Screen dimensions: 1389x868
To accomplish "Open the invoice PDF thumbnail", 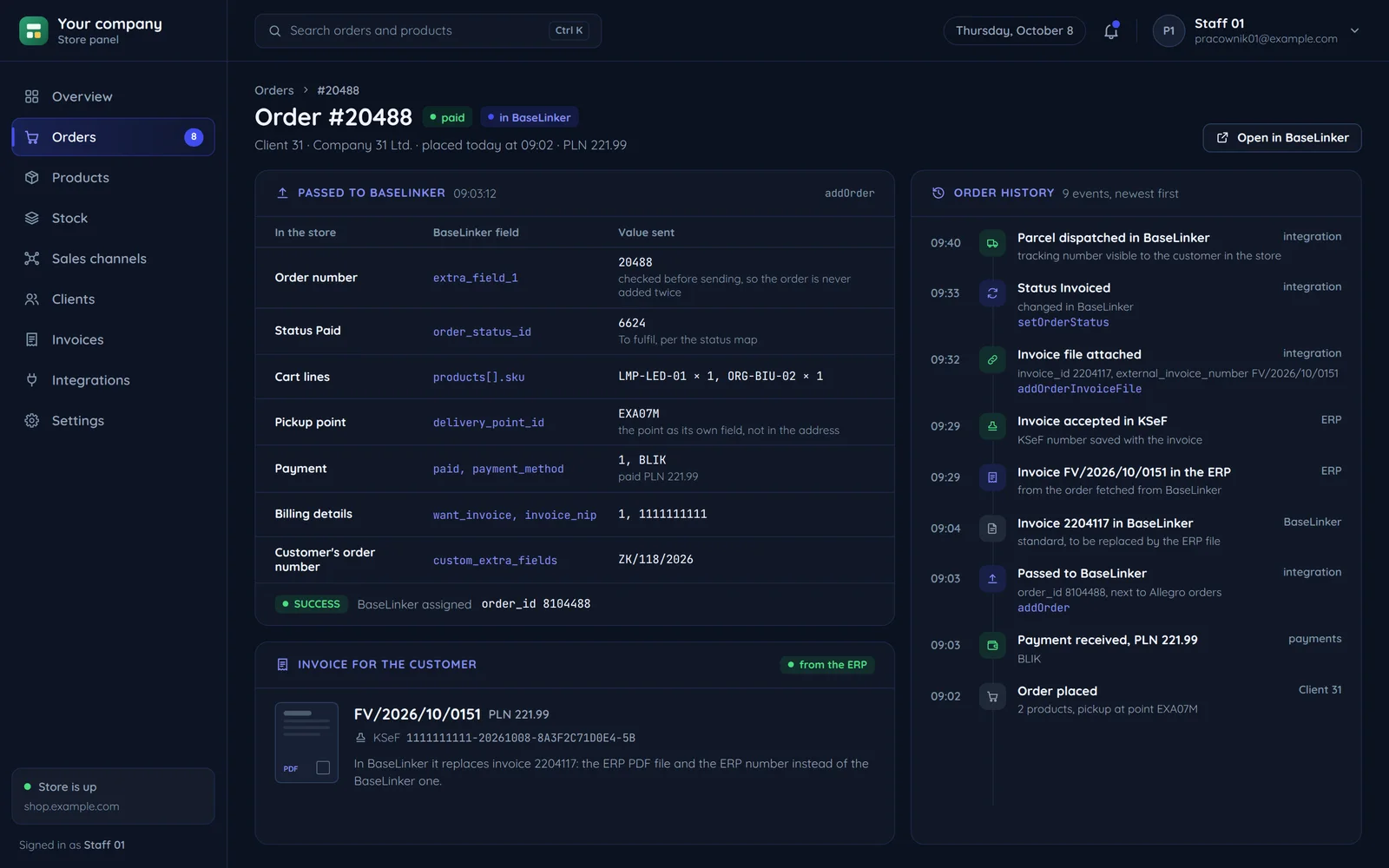I will (306, 742).
